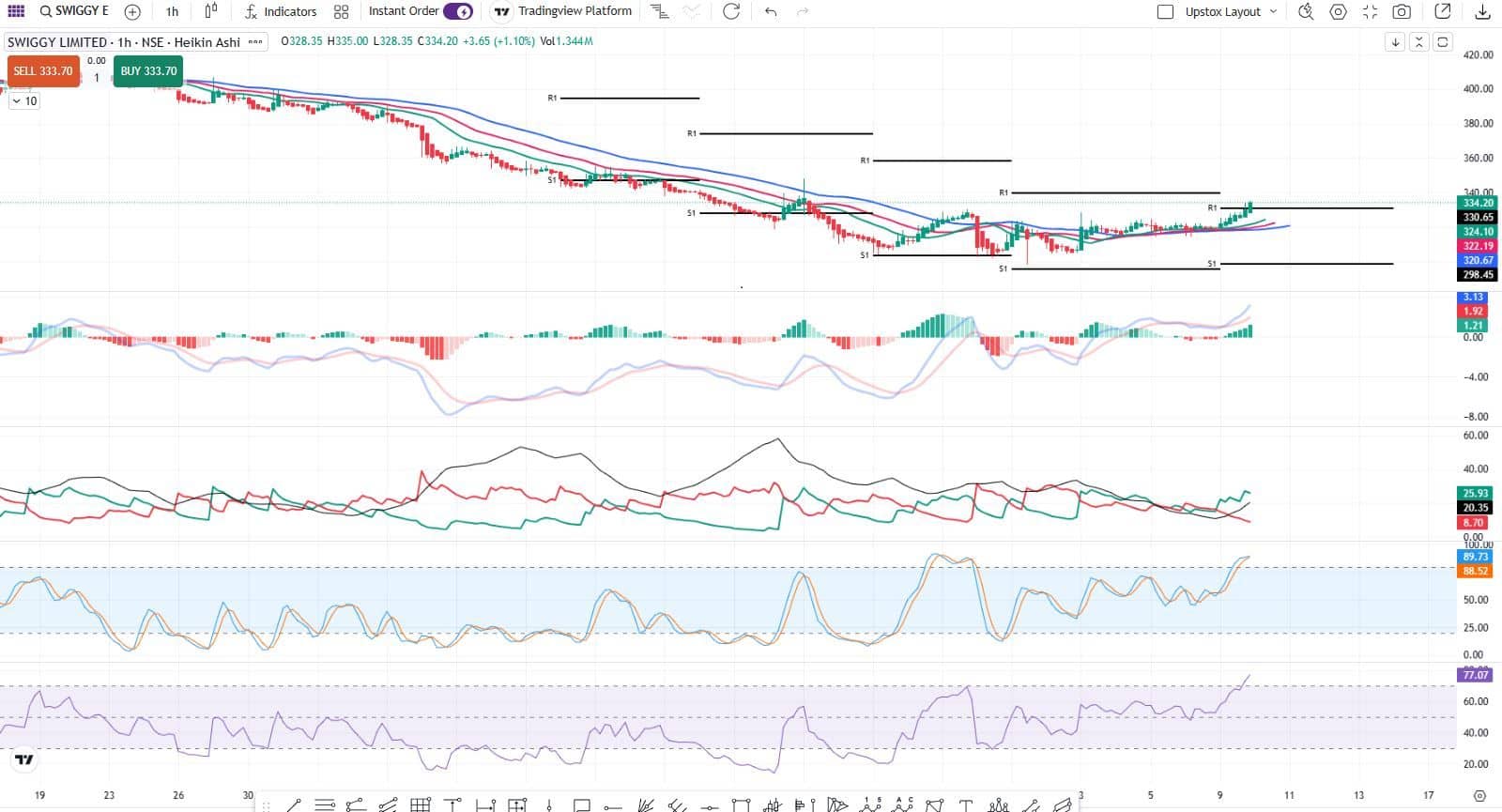Open symbol search for SWIGGY E

pyautogui.click(x=75, y=11)
